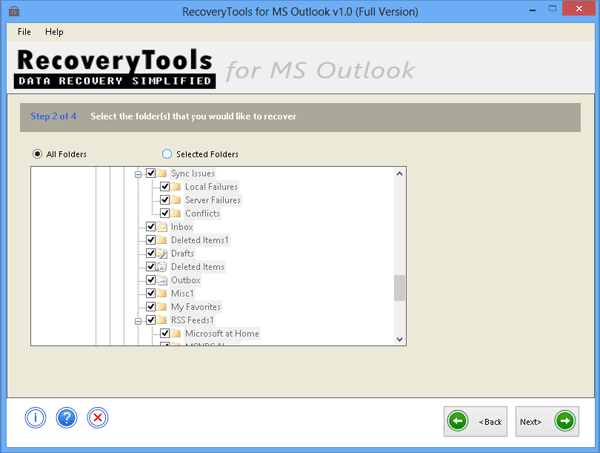Proceed with the Next> button
600x453 pixels.
point(547,421)
